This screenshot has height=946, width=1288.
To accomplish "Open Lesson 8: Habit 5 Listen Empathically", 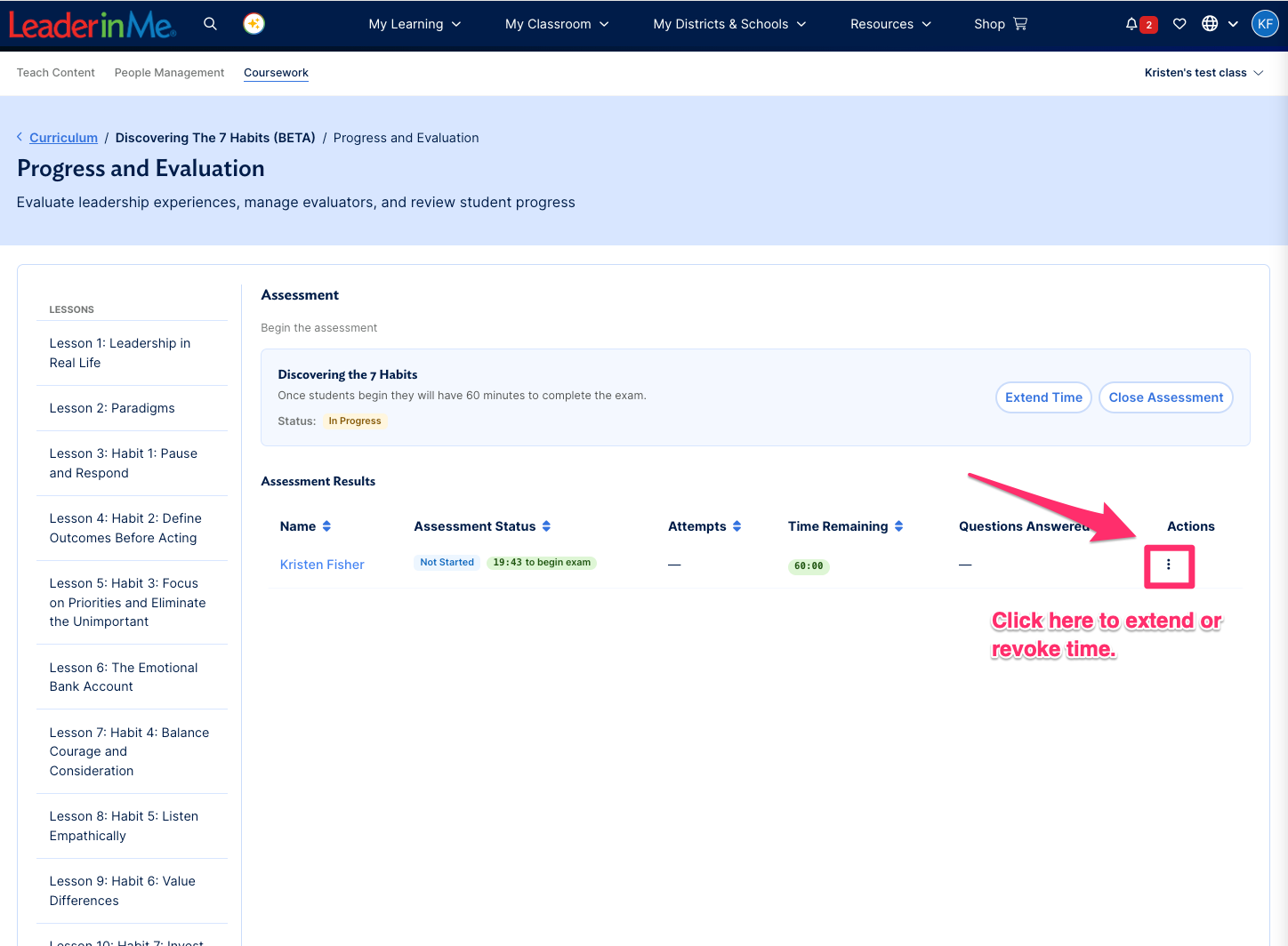I will point(132,826).
